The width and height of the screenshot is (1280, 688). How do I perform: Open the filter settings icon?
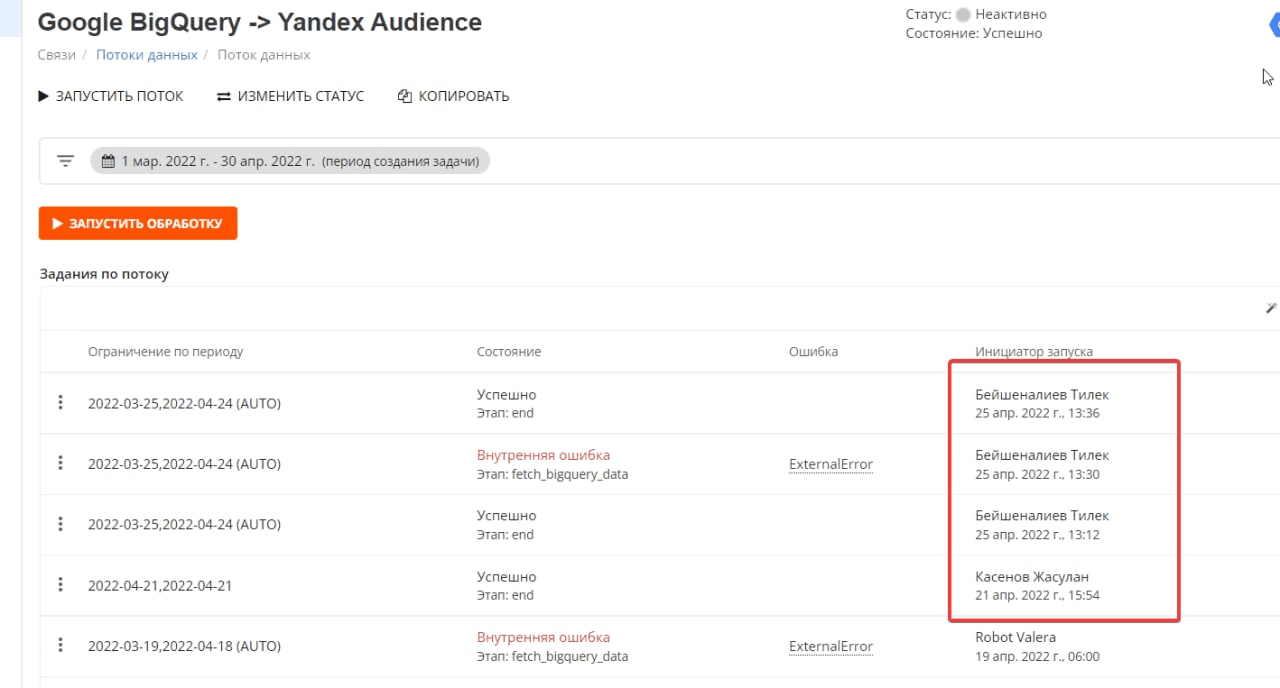[65, 161]
